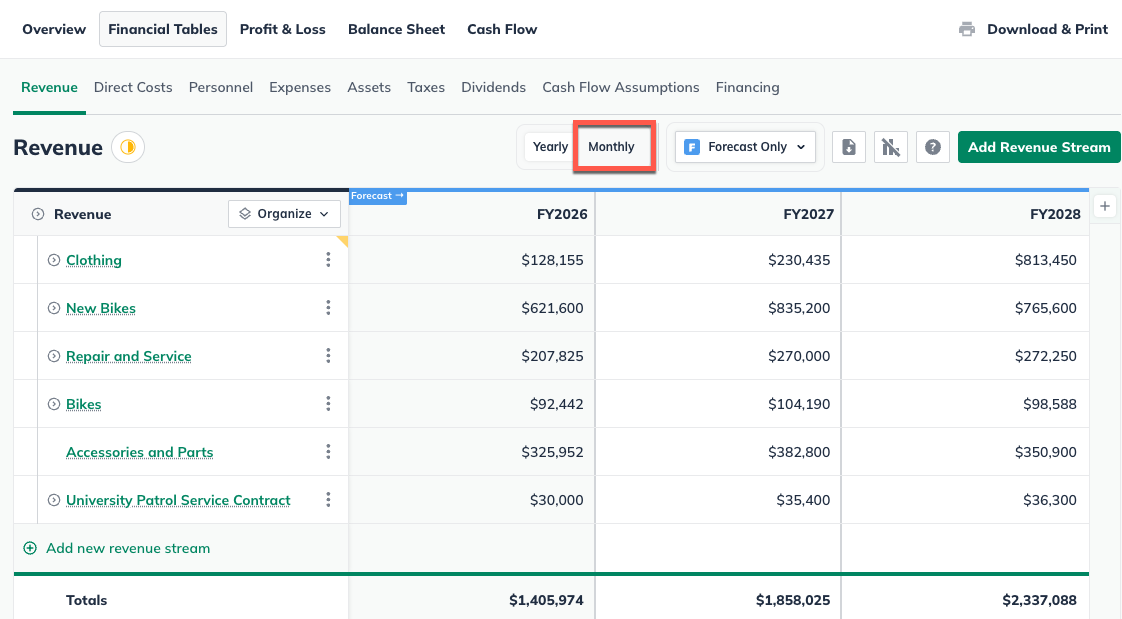Viewport: 1122px width, 619px height.
Task: Open three-dot menu for Clothing row
Action: 328,260
